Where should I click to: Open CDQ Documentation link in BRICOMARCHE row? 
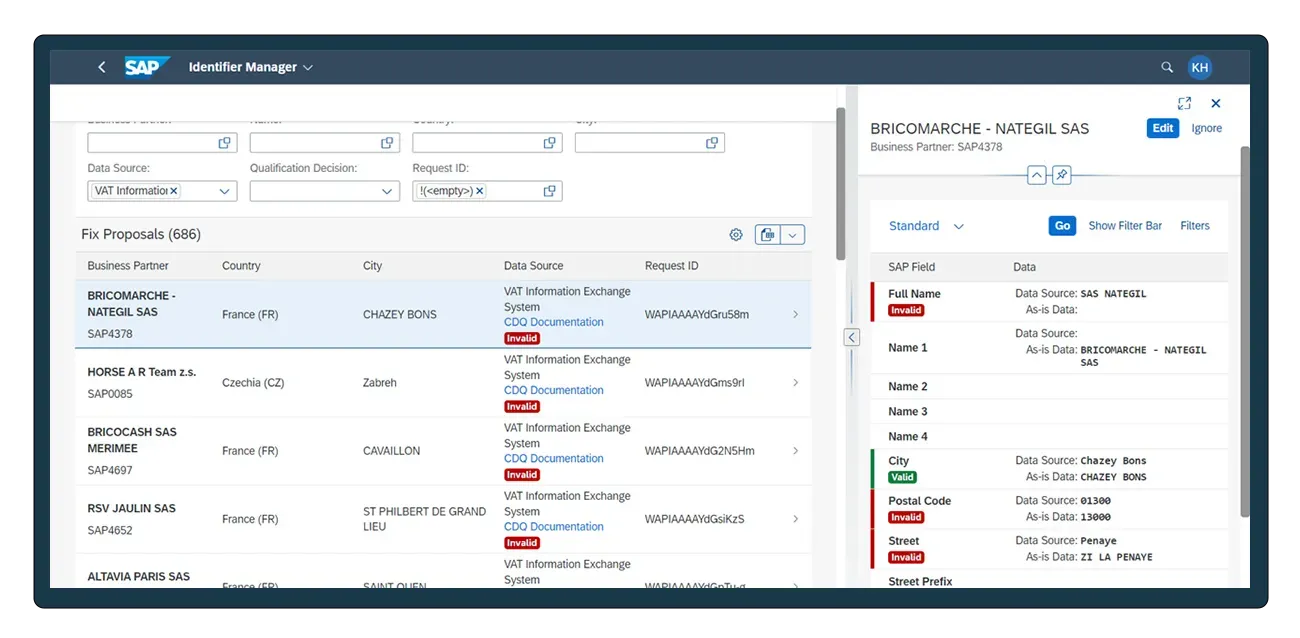point(554,322)
